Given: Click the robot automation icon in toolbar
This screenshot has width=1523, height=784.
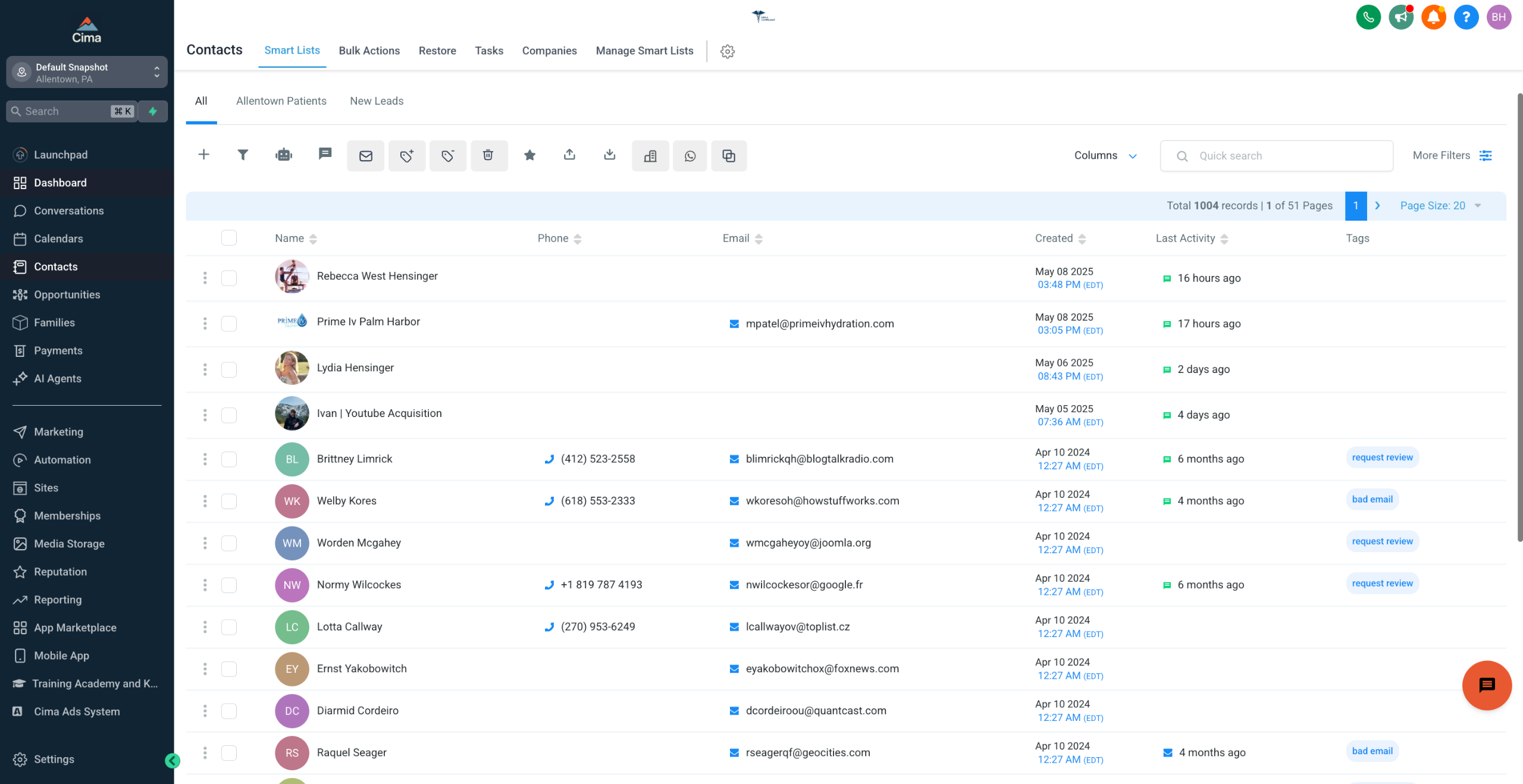Looking at the screenshot, I should coord(284,155).
